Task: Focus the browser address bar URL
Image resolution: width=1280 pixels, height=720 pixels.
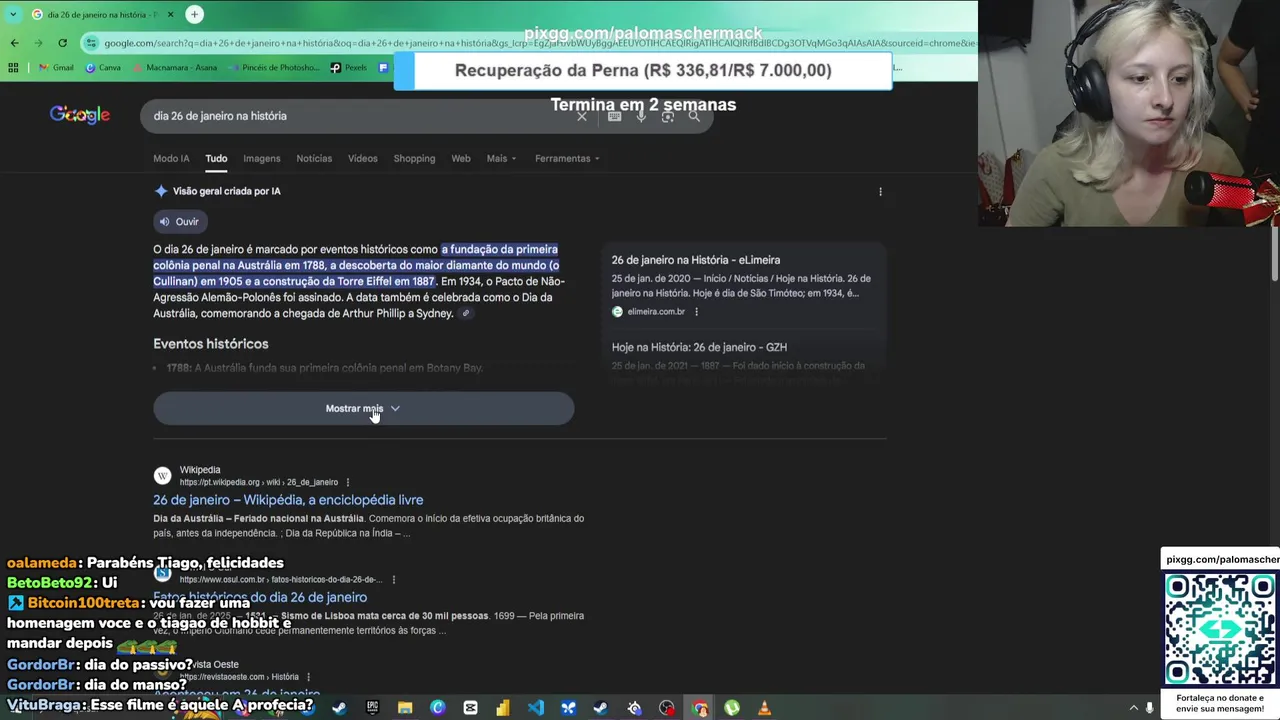Action: pyautogui.click(x=540, y=43)
